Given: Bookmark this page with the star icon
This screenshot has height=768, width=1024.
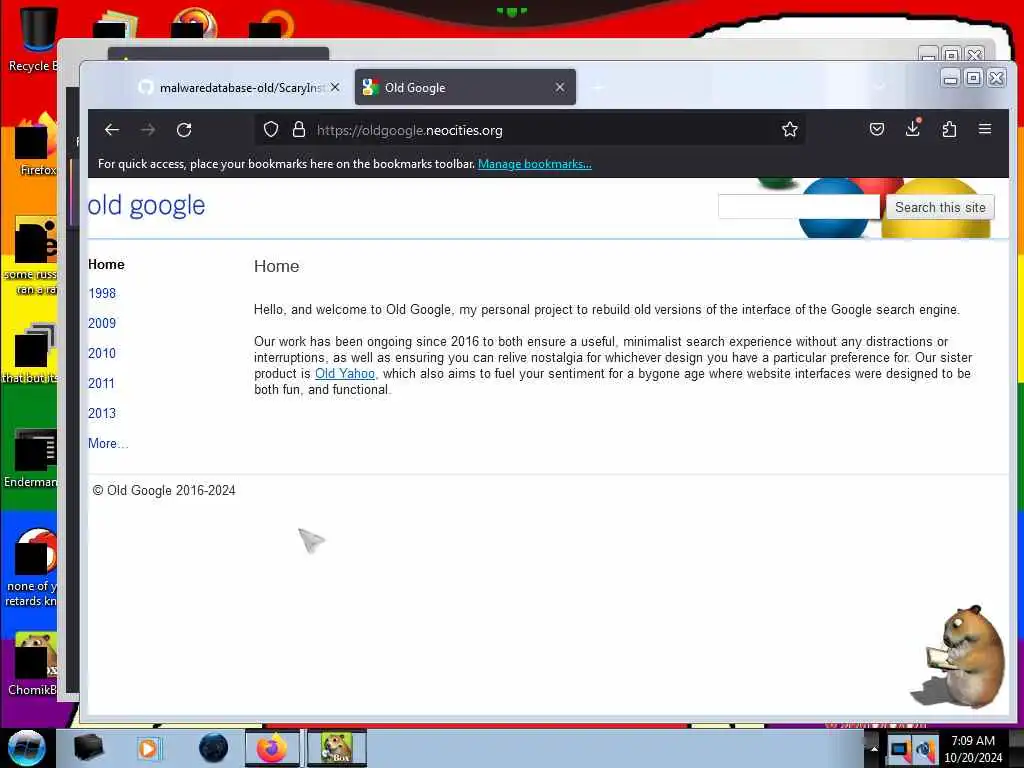Looking at the screenshot, I should (x=790, y=130).
